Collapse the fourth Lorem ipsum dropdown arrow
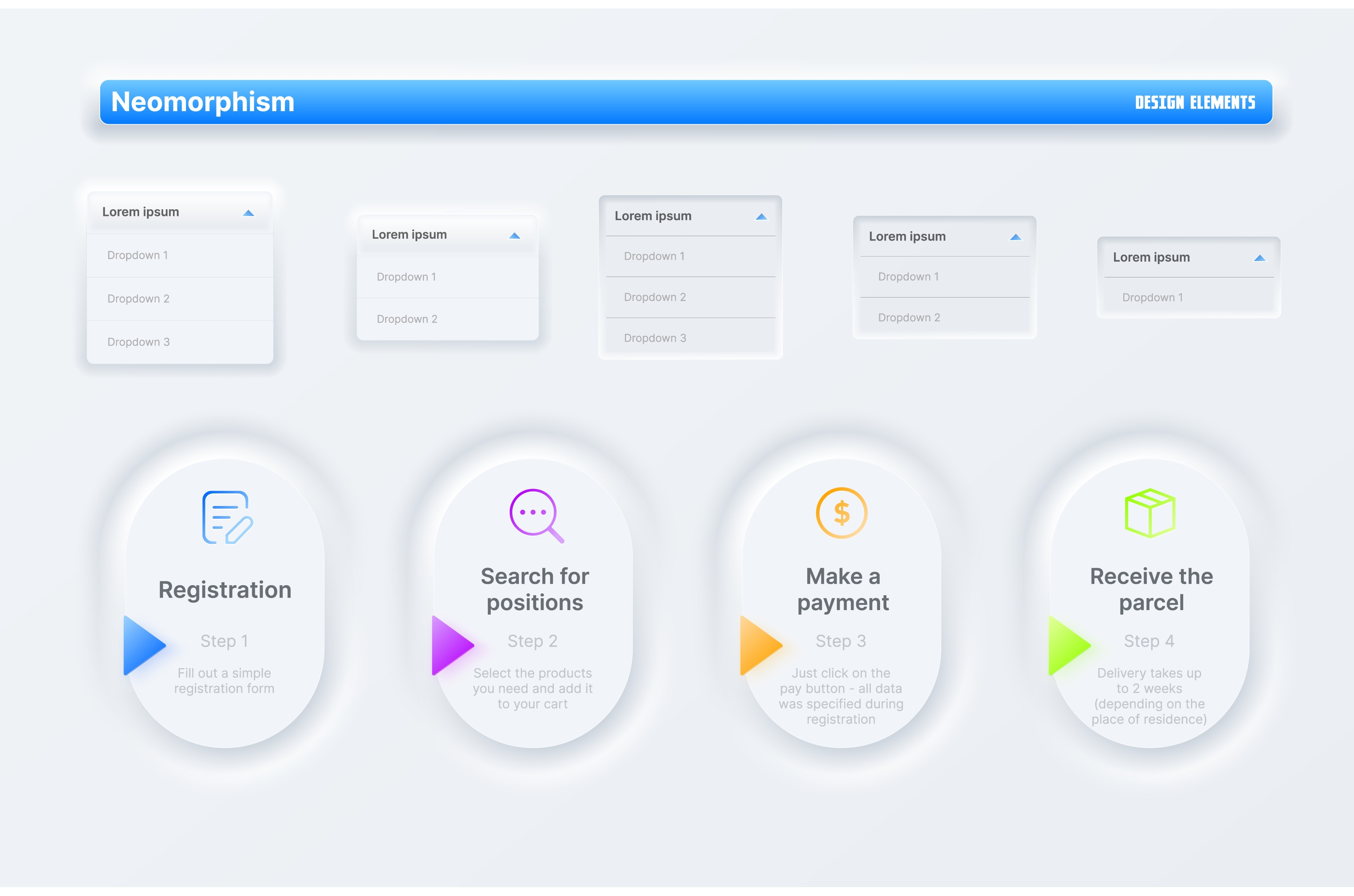 (x=1015, y=238)
